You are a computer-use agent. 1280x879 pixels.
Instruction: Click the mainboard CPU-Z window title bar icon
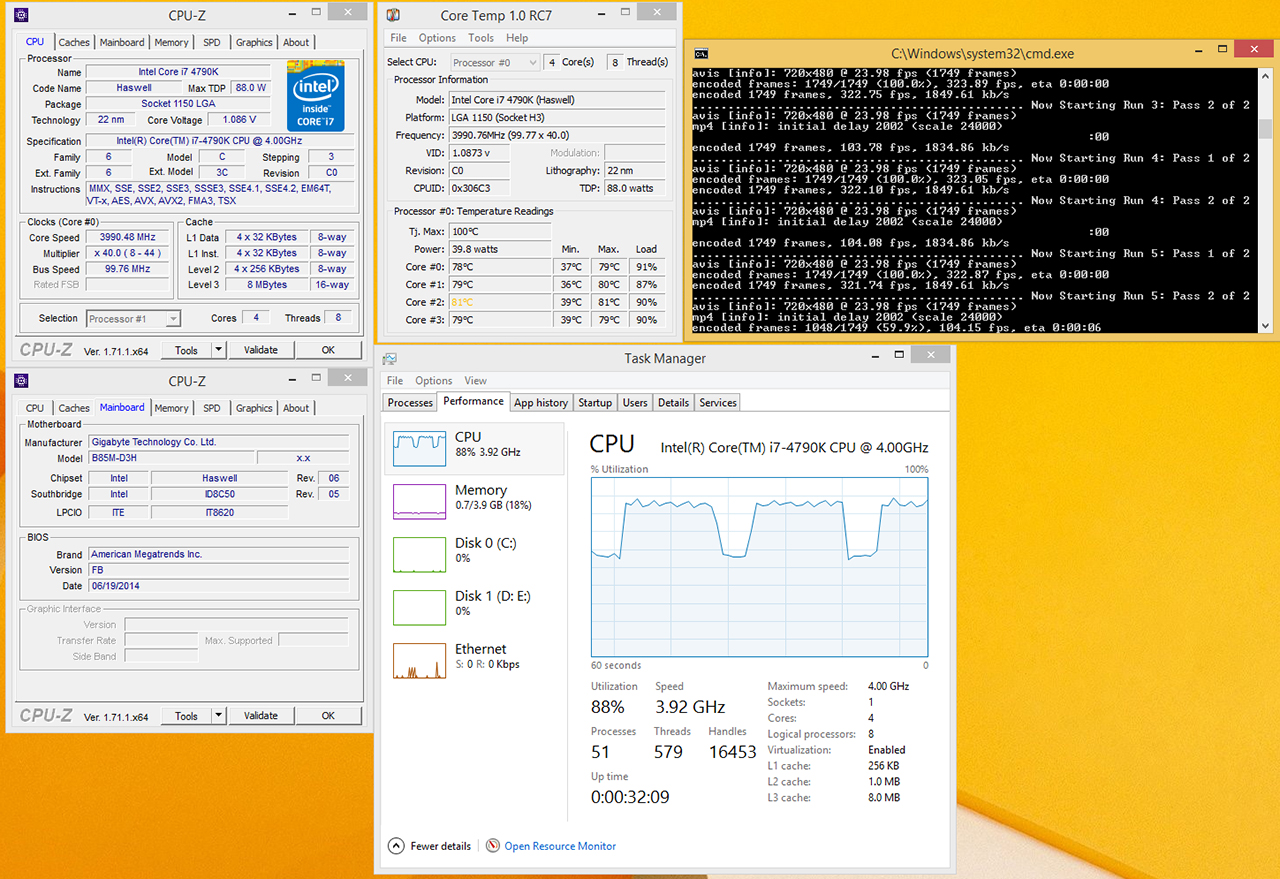[22, 380]
